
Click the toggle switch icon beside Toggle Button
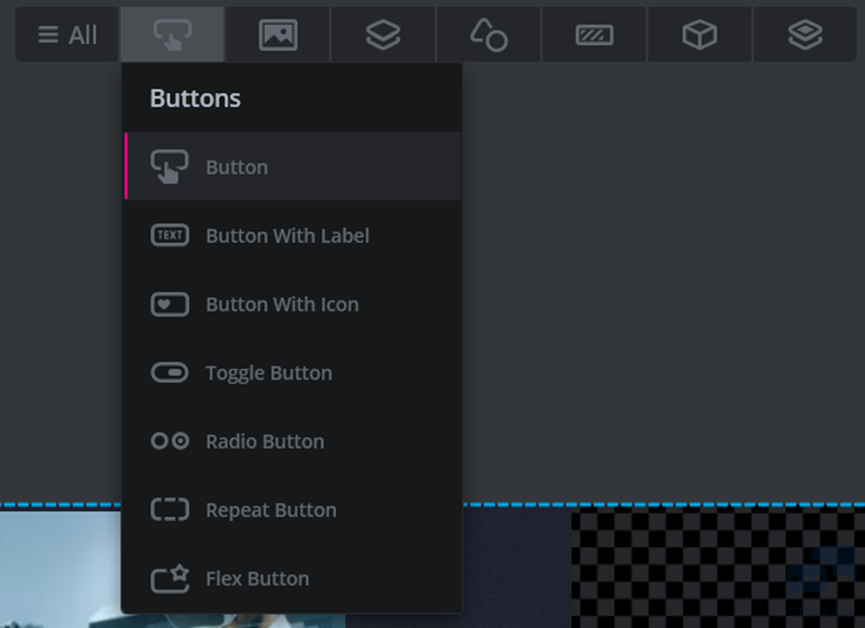[x=169, y=372]
